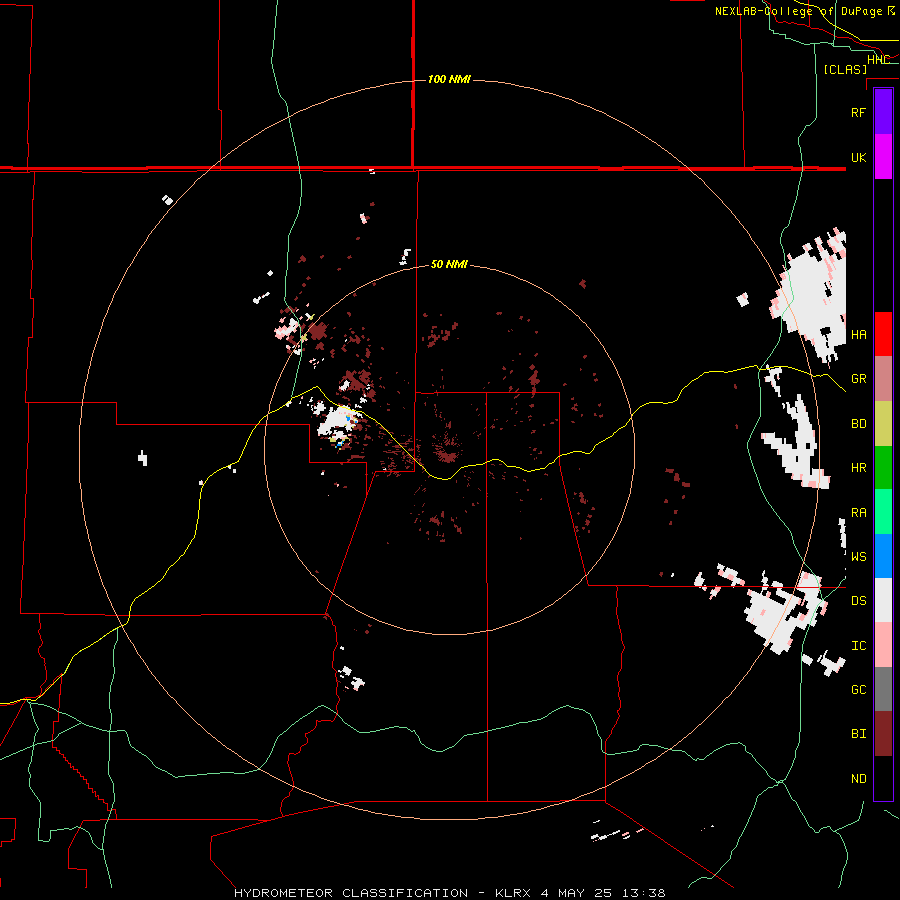Screen dimensions: 900x900
Task: Pick the HR green legend swatch
Action: click(883, 468)
